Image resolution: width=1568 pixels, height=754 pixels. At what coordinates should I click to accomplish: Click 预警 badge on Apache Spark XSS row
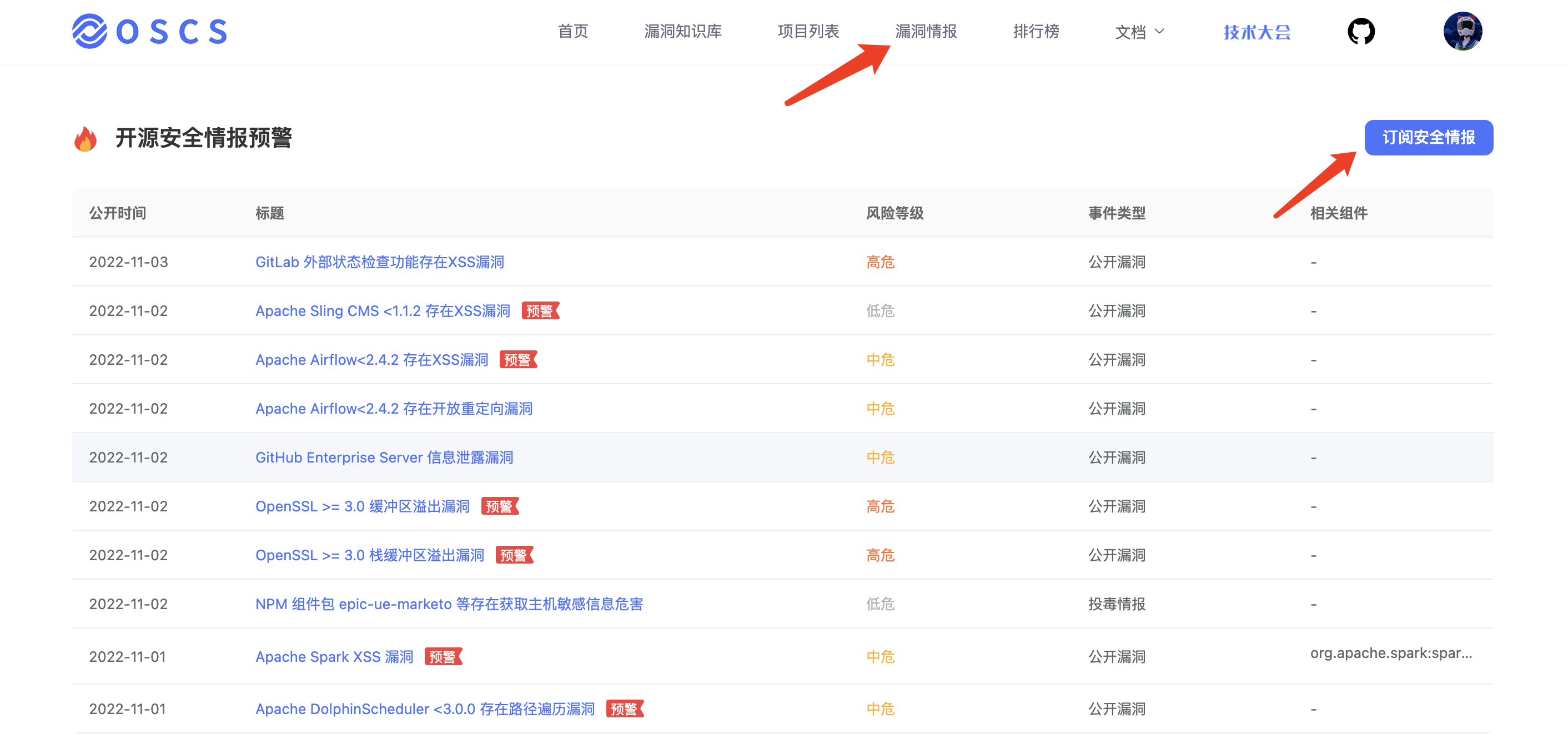click(443, 657)
